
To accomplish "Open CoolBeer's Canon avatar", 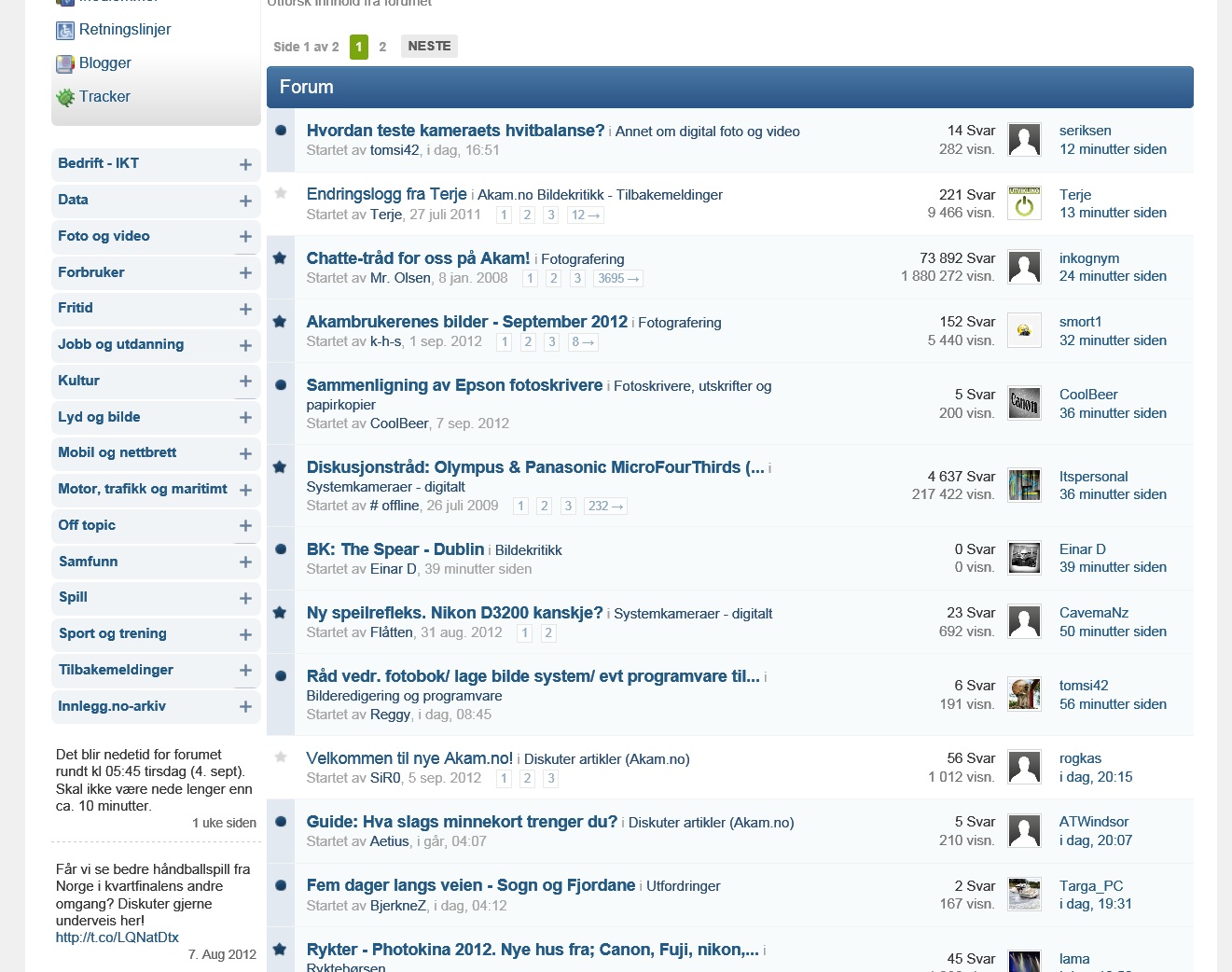I will tap(1024, 404).
